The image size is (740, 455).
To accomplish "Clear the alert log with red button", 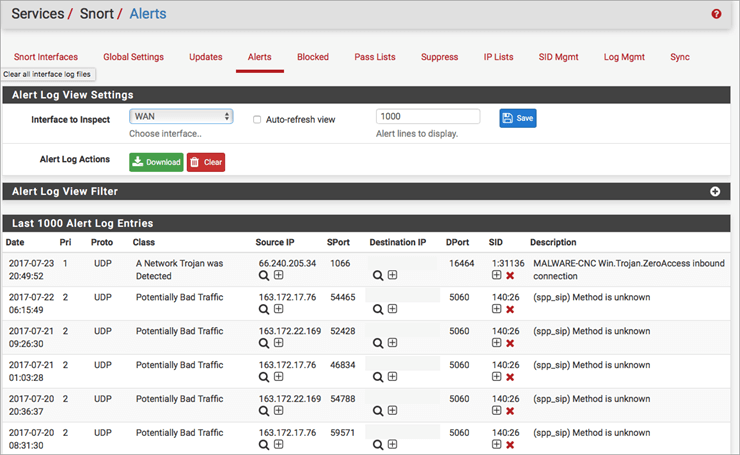I will click(x=206, y=162).
